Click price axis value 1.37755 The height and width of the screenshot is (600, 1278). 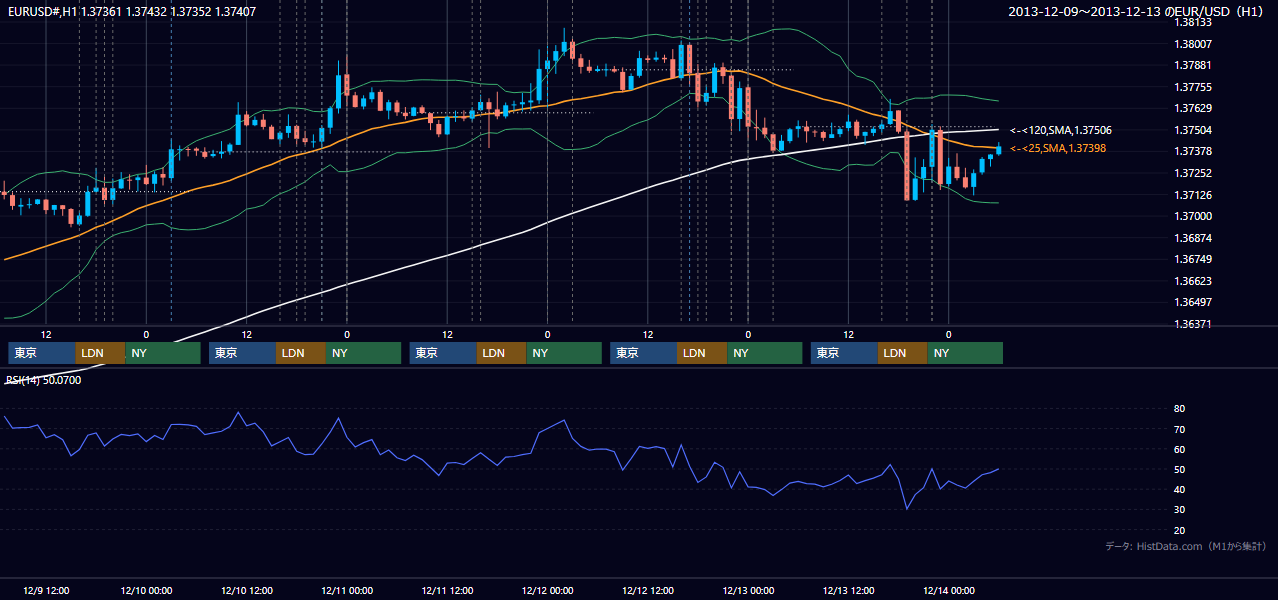pos(1194,87)
